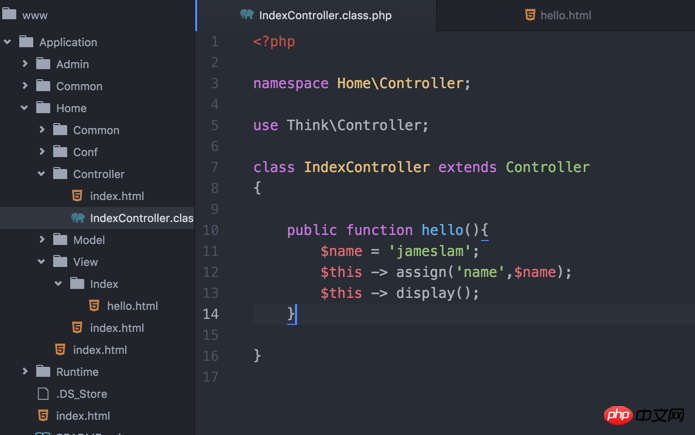Image resolution: width=695 pixels, height=435 pixels.
Task: Click Home\Controller on line 3
Action: (400, 83)
